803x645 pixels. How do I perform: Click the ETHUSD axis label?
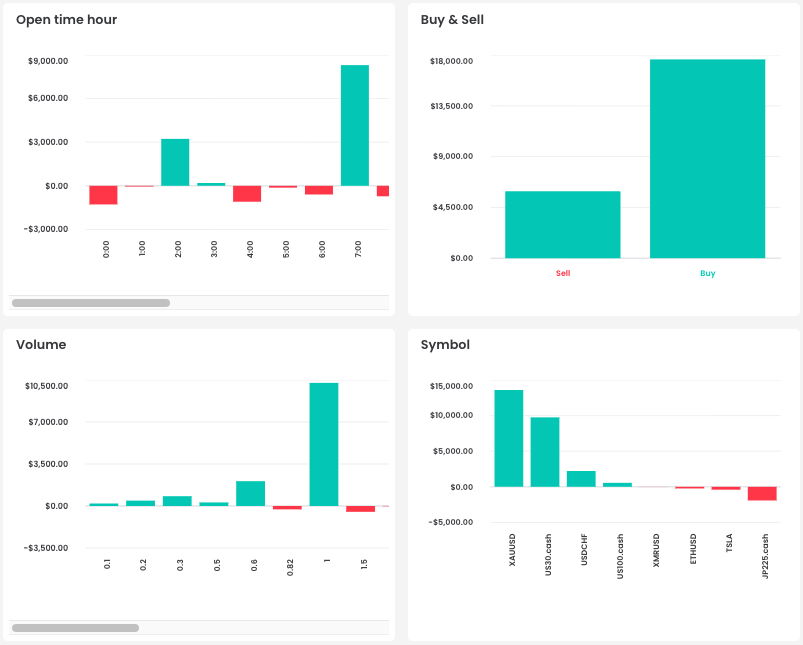692,546
